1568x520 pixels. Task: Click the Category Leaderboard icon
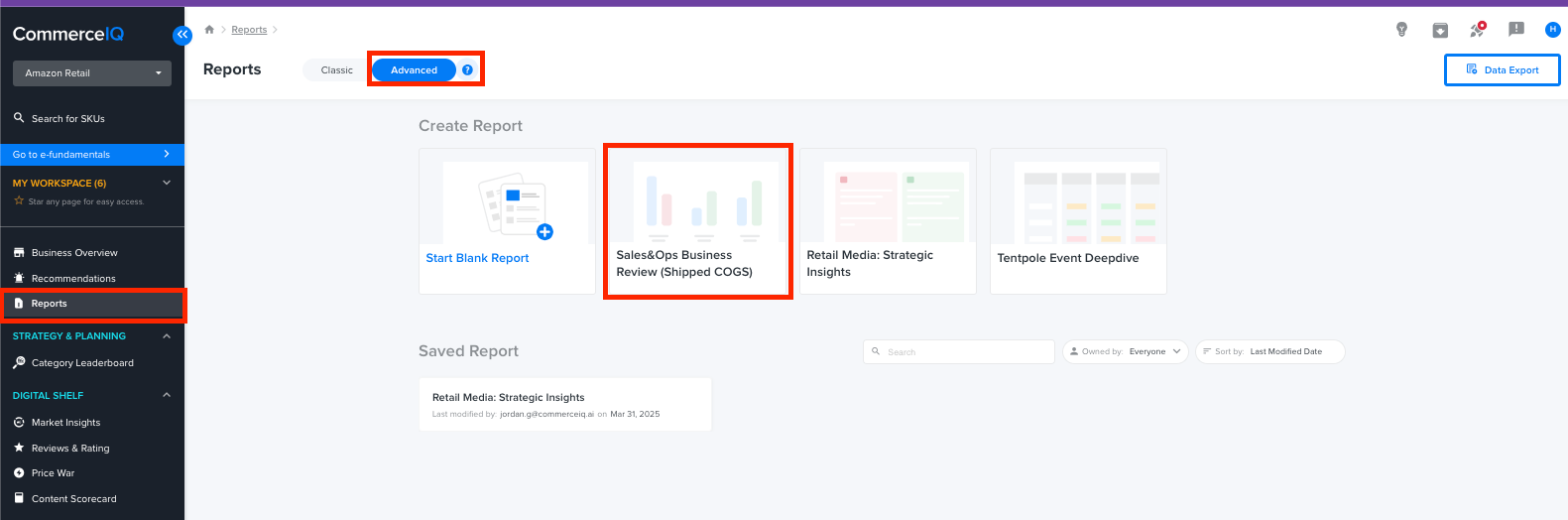pos(19,363)
